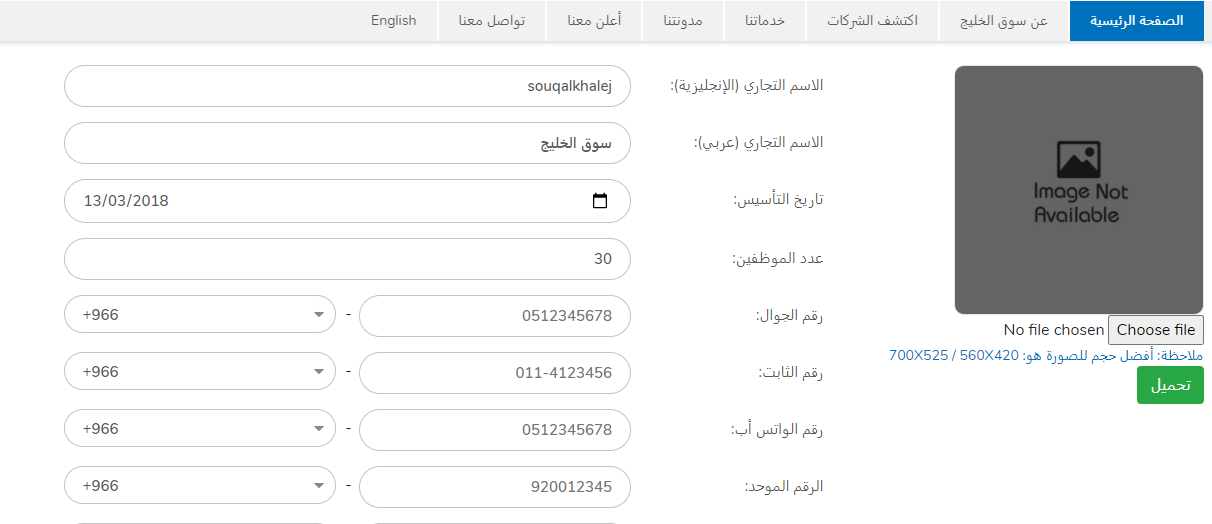Focus the English trade name field souqalkhalej
Viewport: 1212px width, 524px height.
[347, 86]
